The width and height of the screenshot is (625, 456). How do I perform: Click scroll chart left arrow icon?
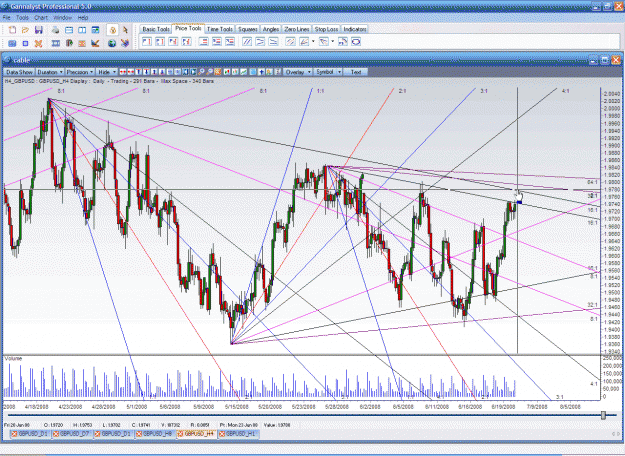pos(185,72)
